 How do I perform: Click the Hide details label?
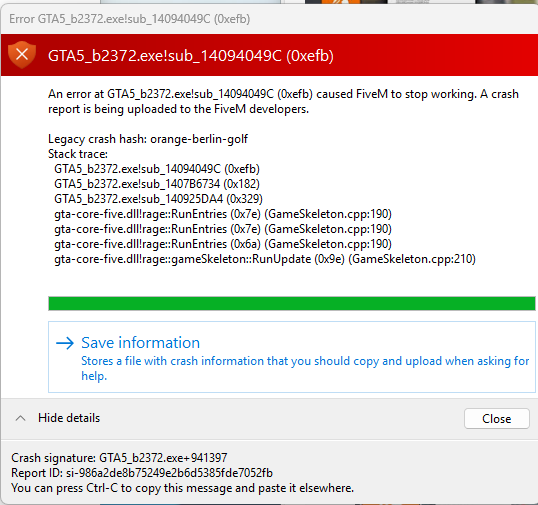click(69, 418)
